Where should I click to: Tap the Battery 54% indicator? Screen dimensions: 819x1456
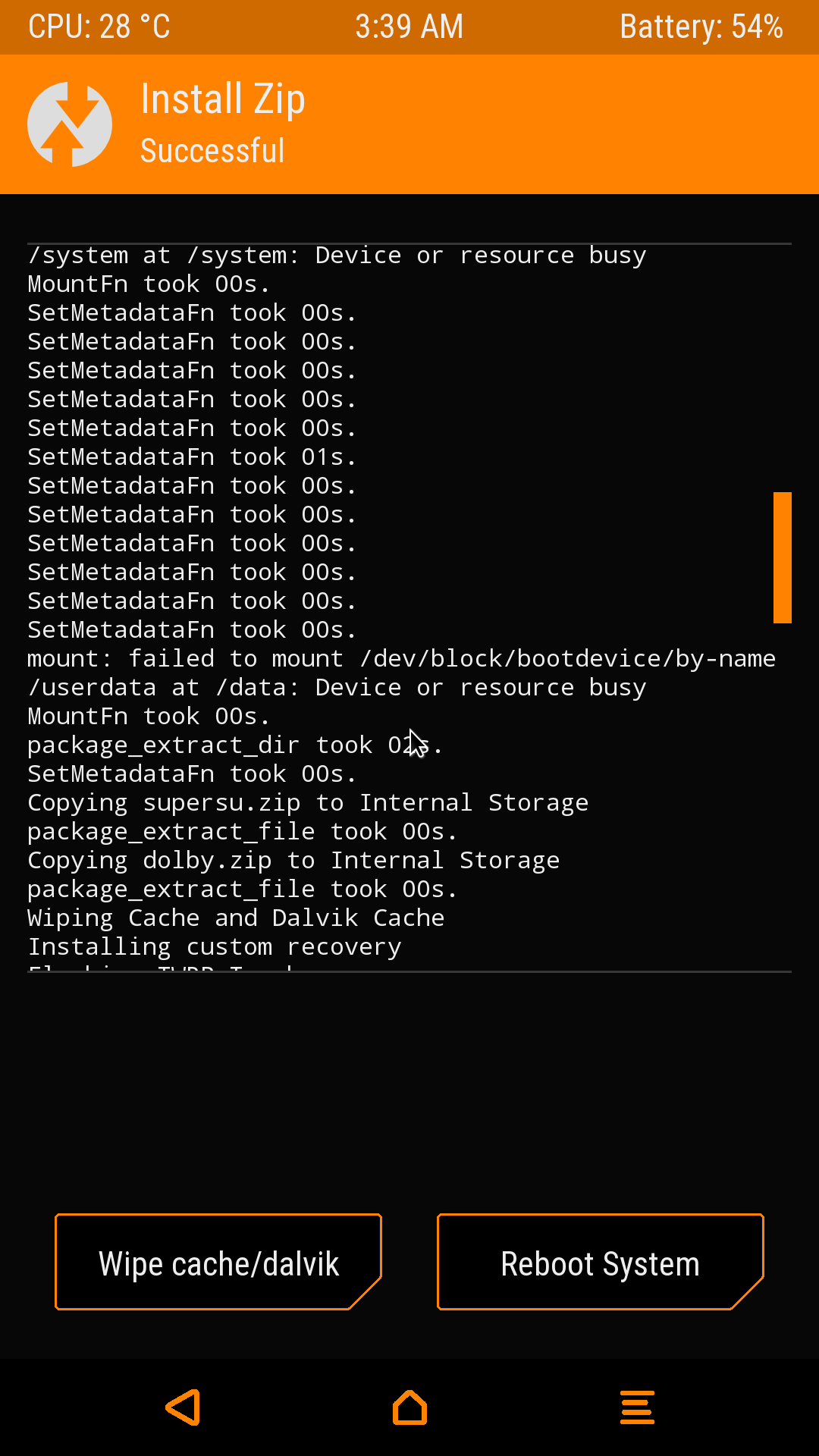pos(701,27)
